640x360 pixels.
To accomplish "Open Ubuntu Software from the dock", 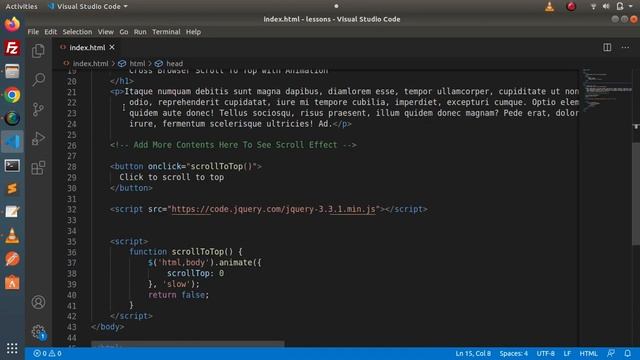I will pos(12,282).
